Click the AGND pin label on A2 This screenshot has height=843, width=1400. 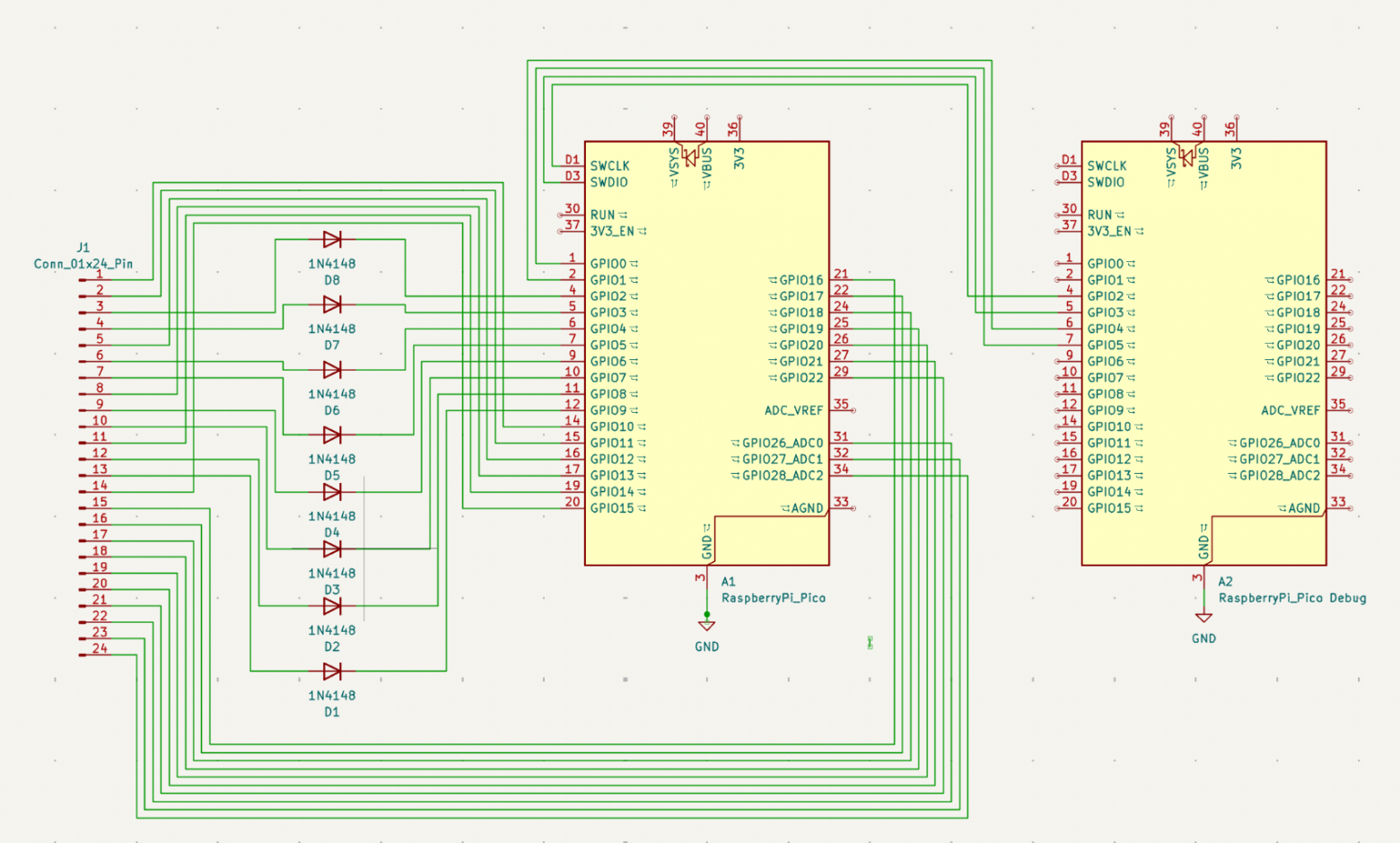[x=1305, y=508]
